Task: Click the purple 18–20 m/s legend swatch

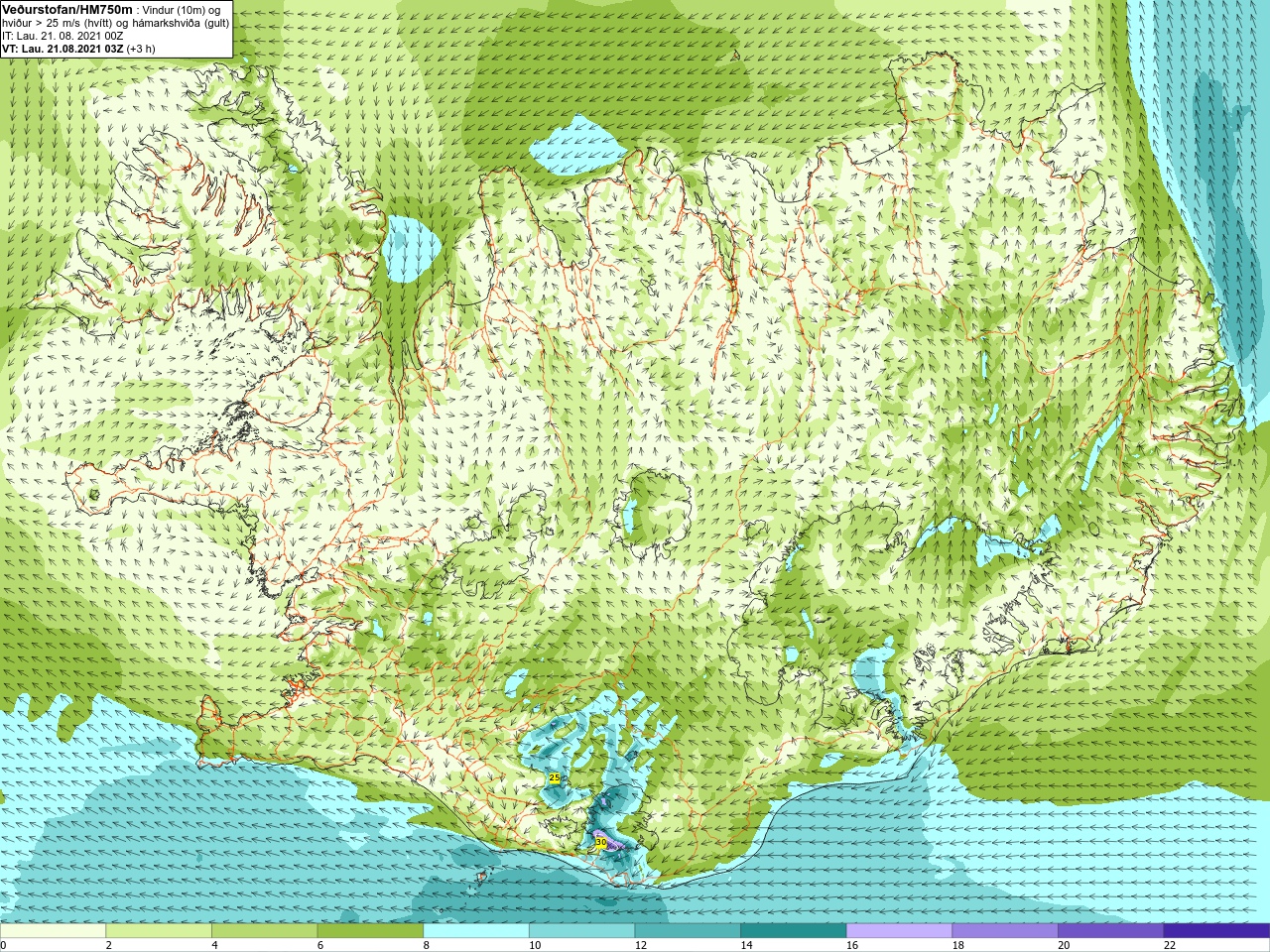Action: click(x=1005, y=930)
